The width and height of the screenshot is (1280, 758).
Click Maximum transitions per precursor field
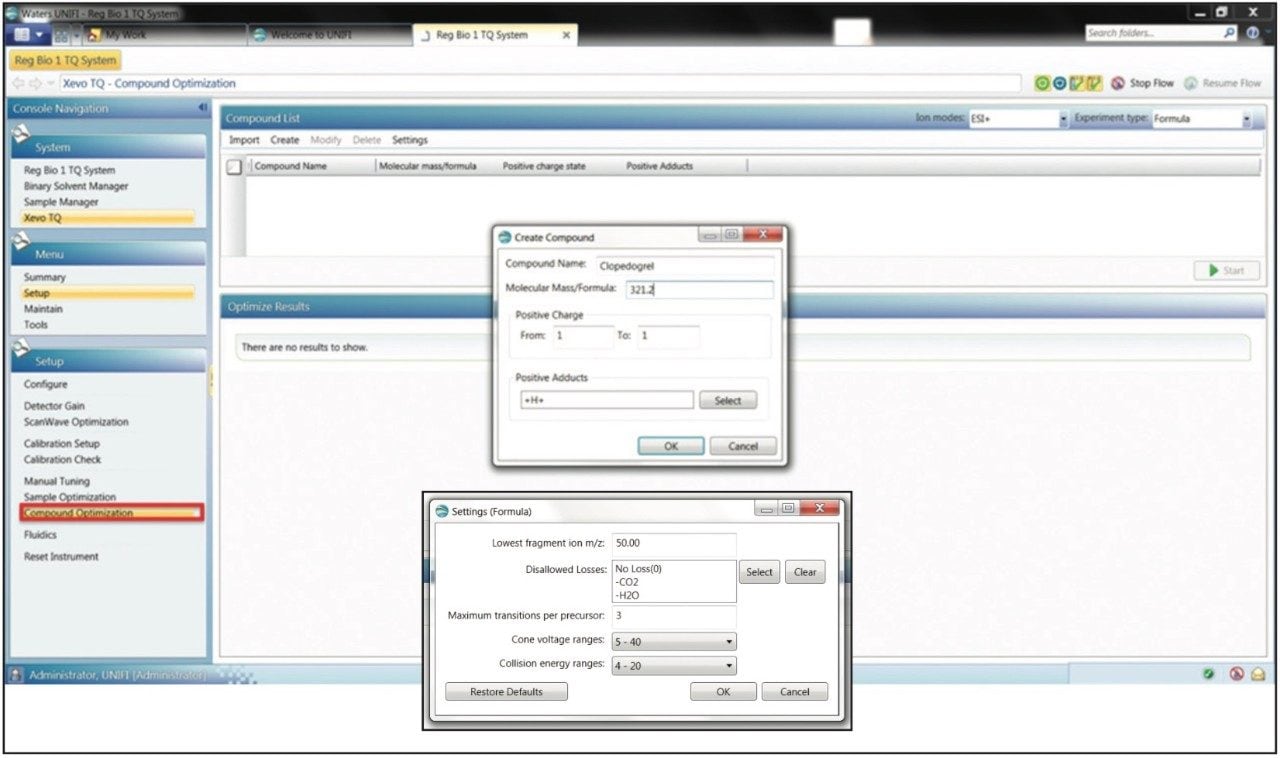[674, 616]
